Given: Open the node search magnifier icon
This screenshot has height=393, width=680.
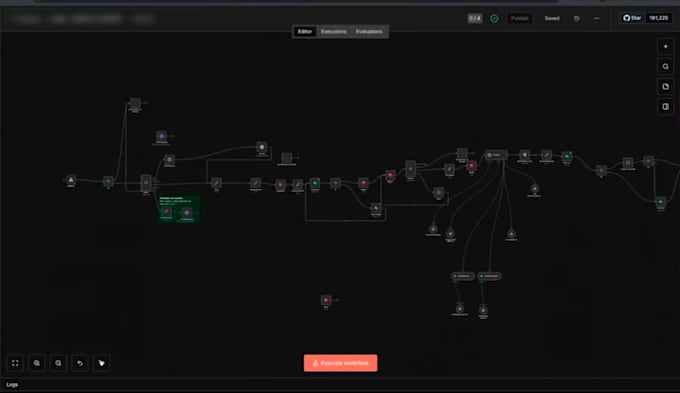Looking at the screenshot, I should pyautogui.click(x=665, y=66).
